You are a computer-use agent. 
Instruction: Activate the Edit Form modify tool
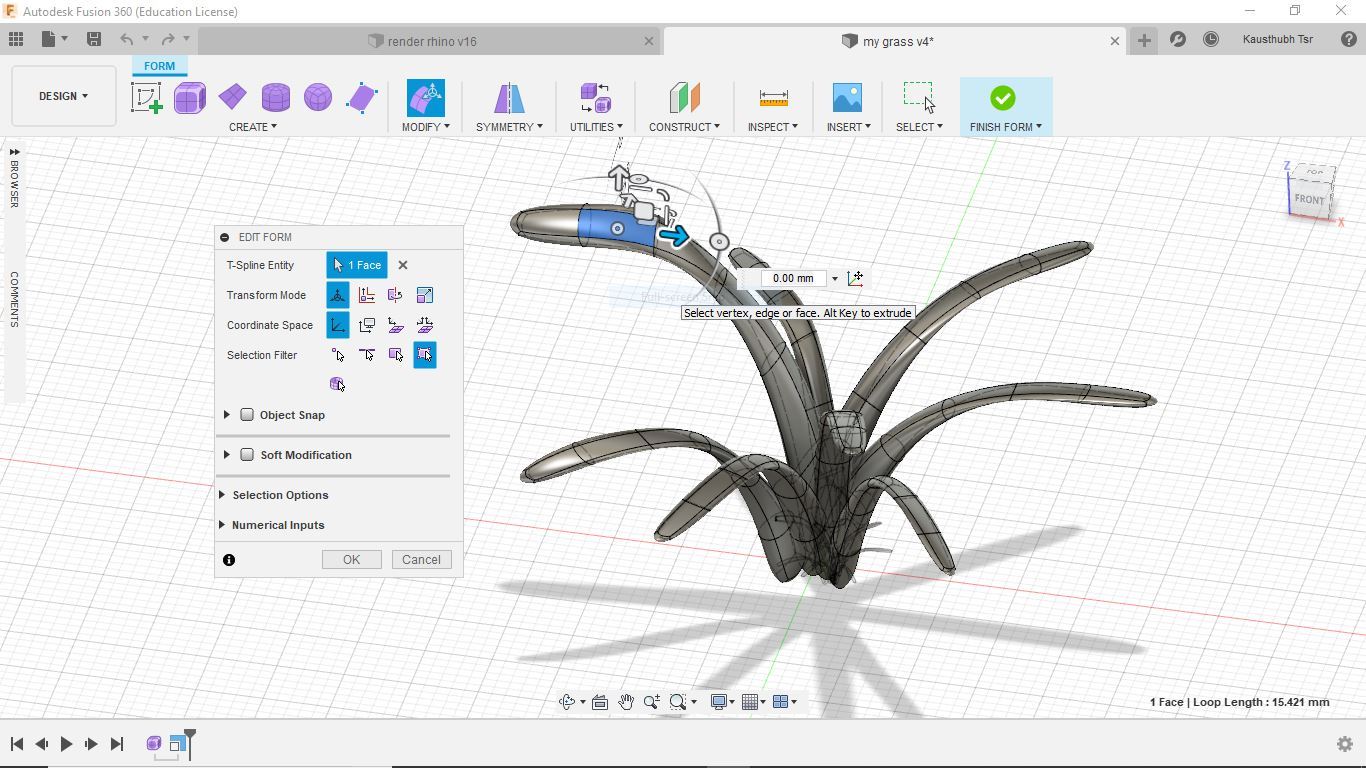[x=426, y=98]
